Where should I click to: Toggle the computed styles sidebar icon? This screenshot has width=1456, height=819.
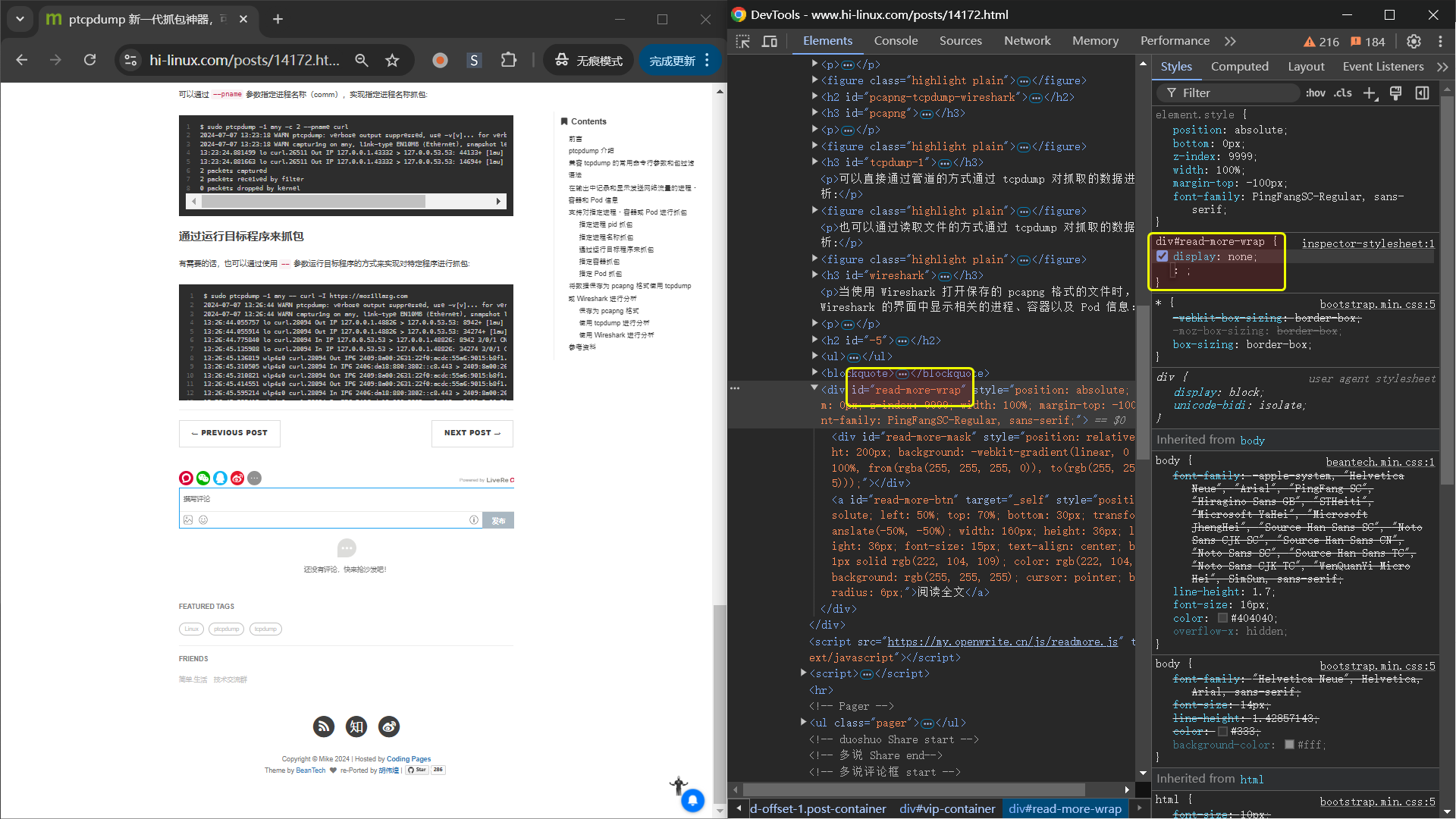click(x=1422, y=93)
